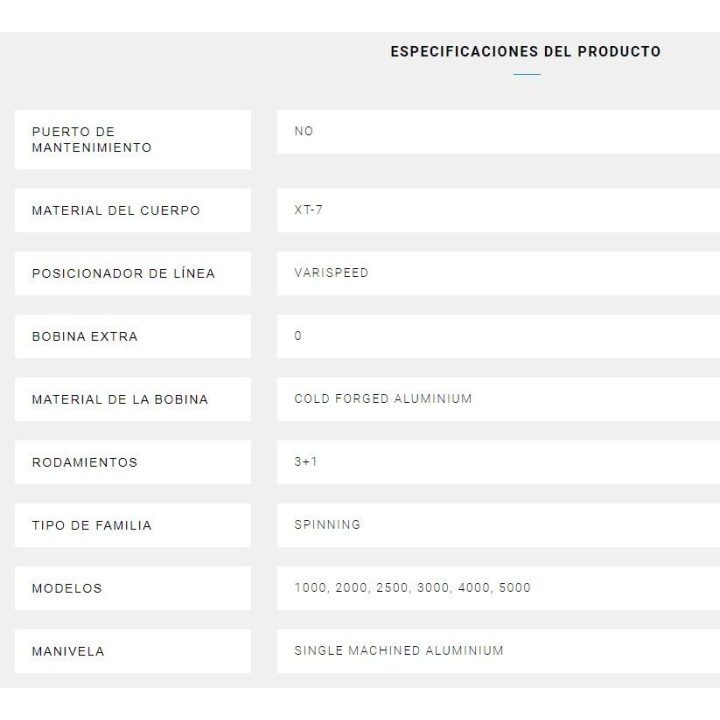Select the models list 1000 to 5000

[x=412, y=588]
